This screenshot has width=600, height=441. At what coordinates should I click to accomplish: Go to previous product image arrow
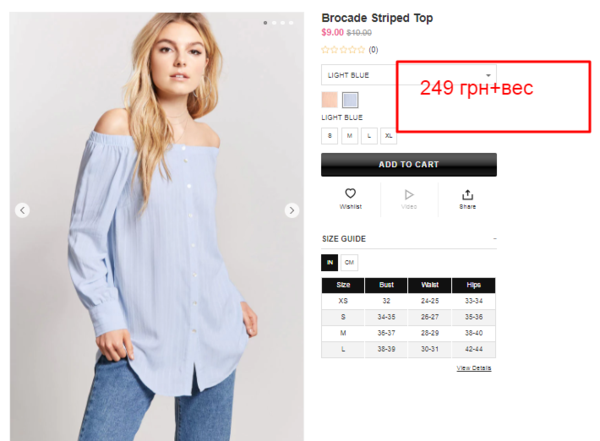(22, 210)
